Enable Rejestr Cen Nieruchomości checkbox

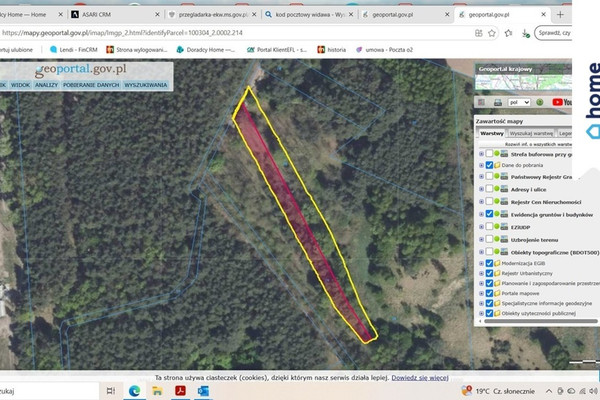point(489,201)
